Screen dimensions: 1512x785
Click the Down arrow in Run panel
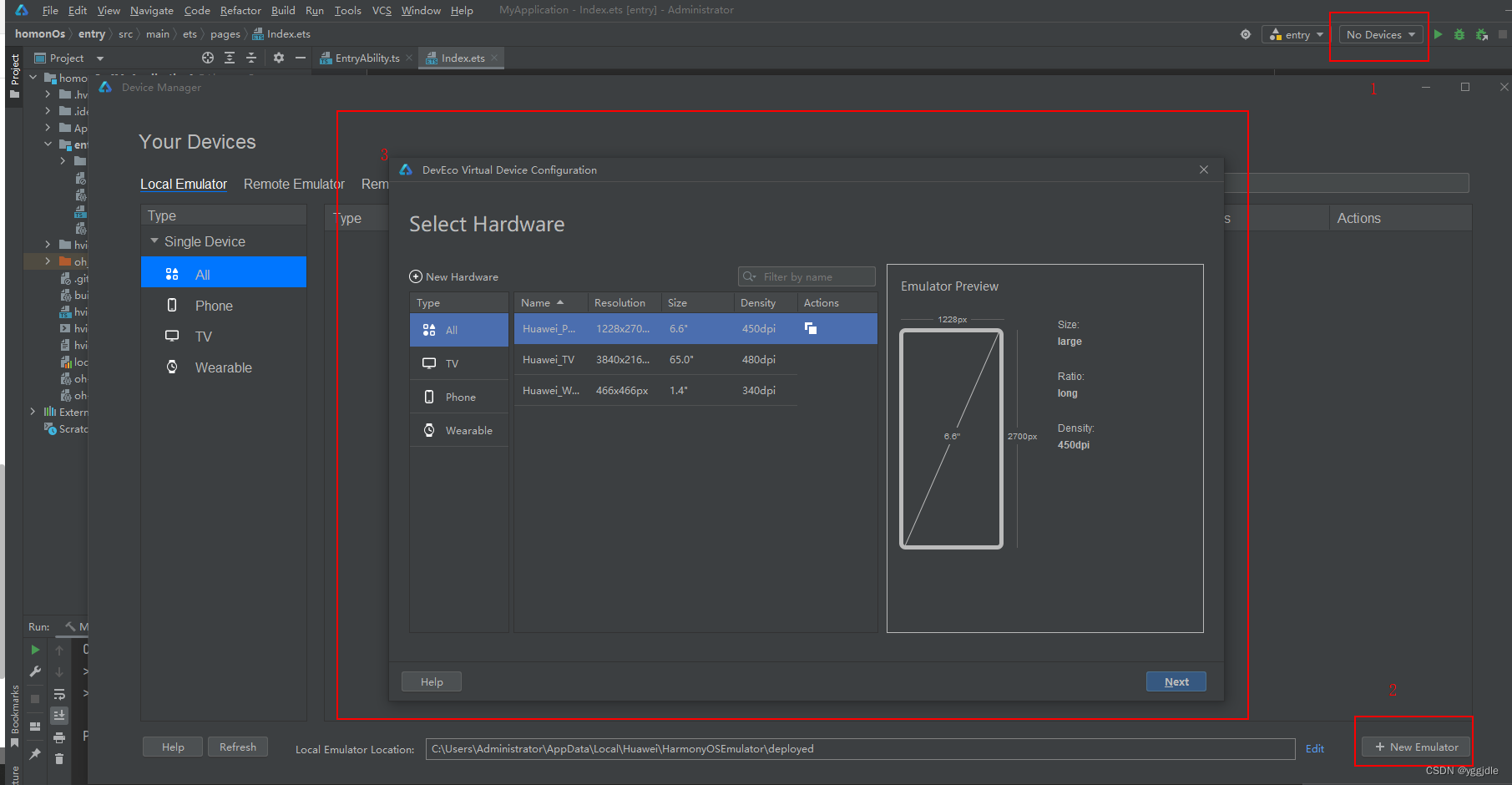click(59, 671)
